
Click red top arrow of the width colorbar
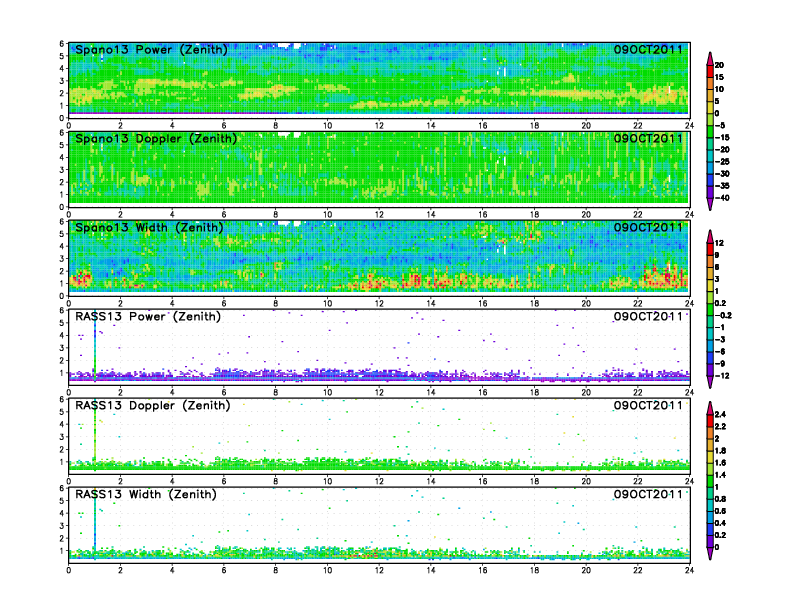pyautogui.click(x=709, y=236)
